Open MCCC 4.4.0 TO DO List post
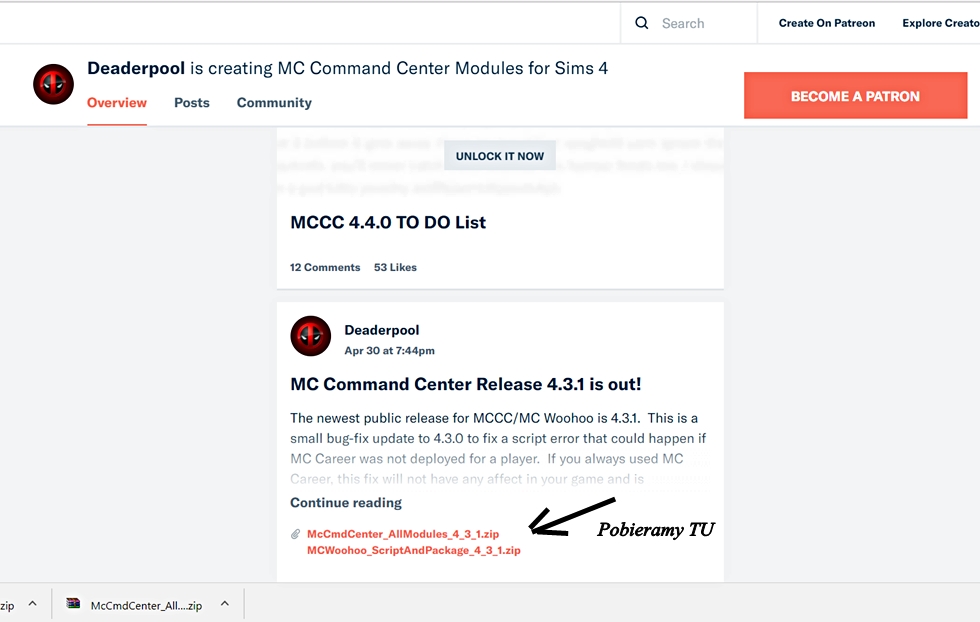Viewport: 980px width, 622px height. point(388,223)
